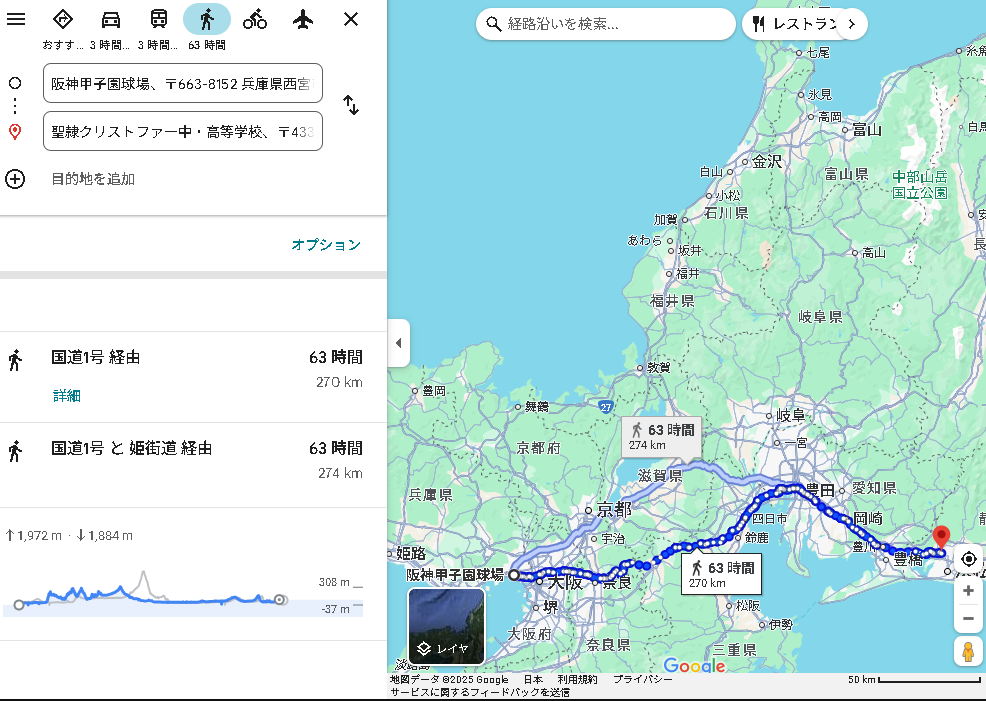Viewport: 986px width, 701px height.
Task: Click the add destination plus icon
Action: pyautogui.click(x=15, y=179)
